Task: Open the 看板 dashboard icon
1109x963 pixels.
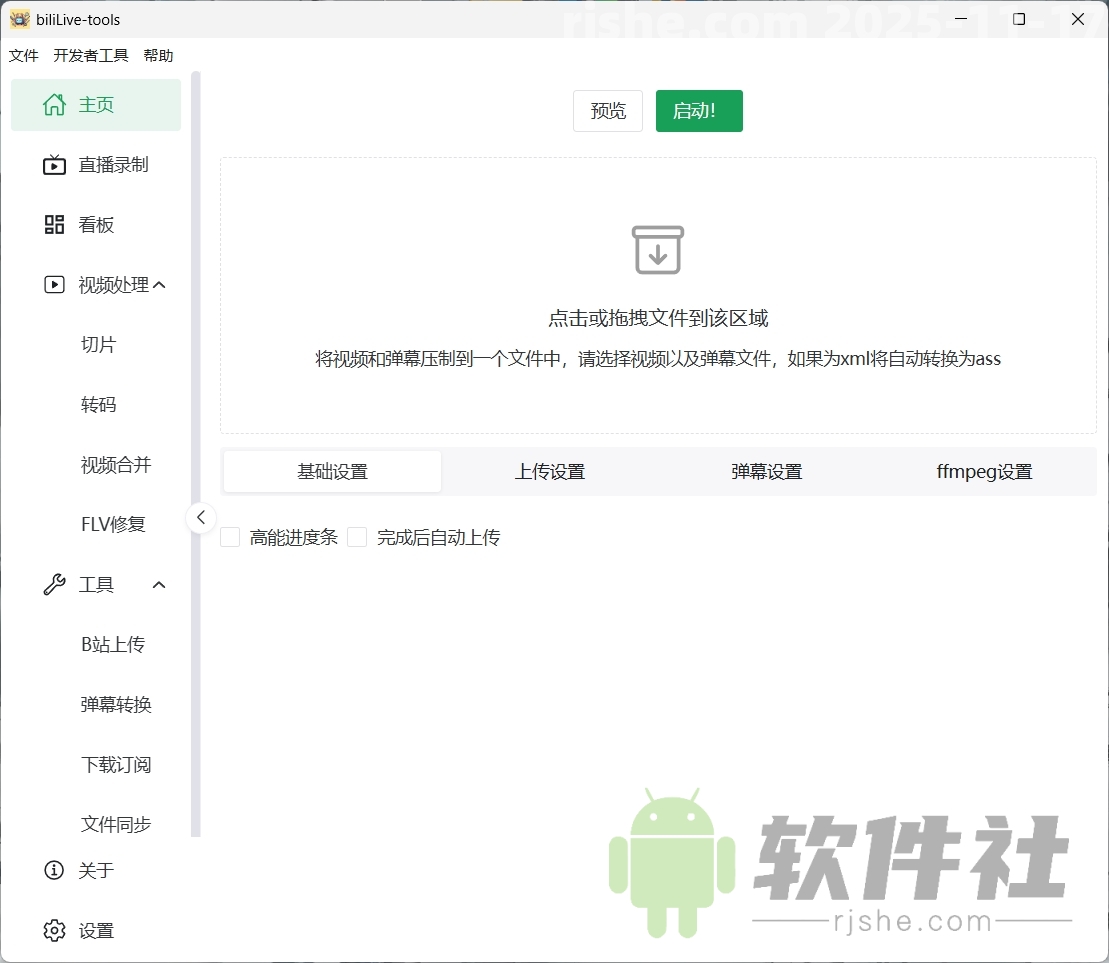Action: tap(53, 224)
